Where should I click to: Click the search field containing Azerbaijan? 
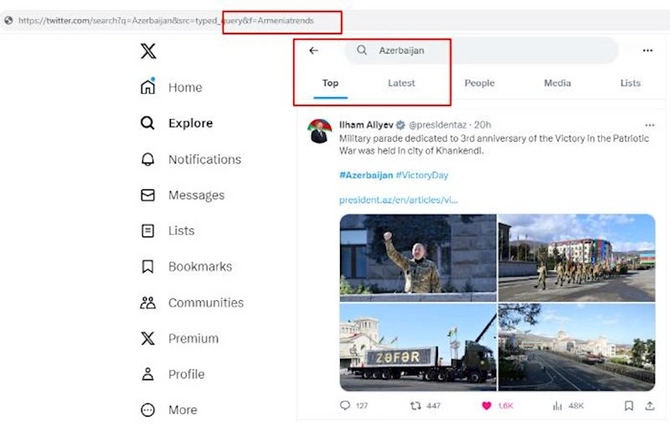pyautogui.click(x=482, y=50)
